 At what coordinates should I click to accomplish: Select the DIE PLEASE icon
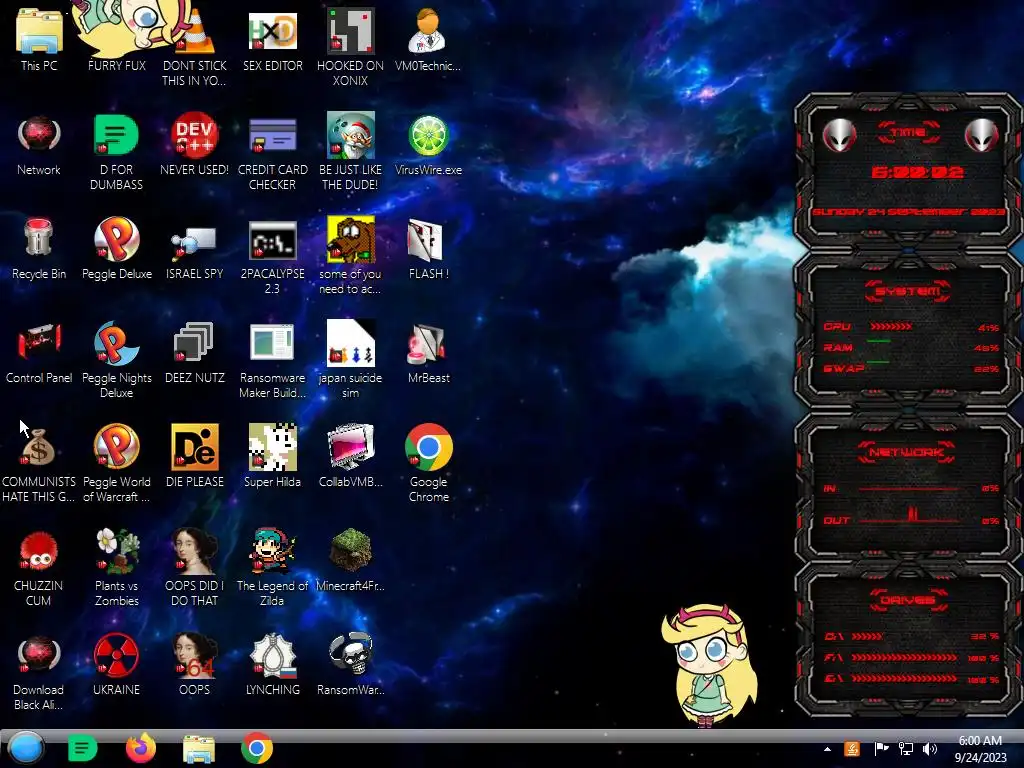(194, 456)
